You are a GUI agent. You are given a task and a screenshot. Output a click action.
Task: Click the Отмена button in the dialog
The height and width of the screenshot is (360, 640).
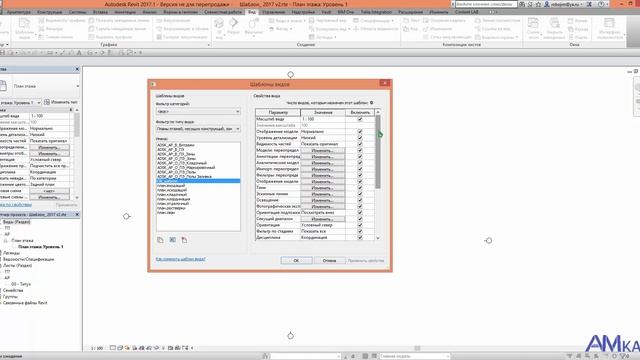tap(329, 260)
